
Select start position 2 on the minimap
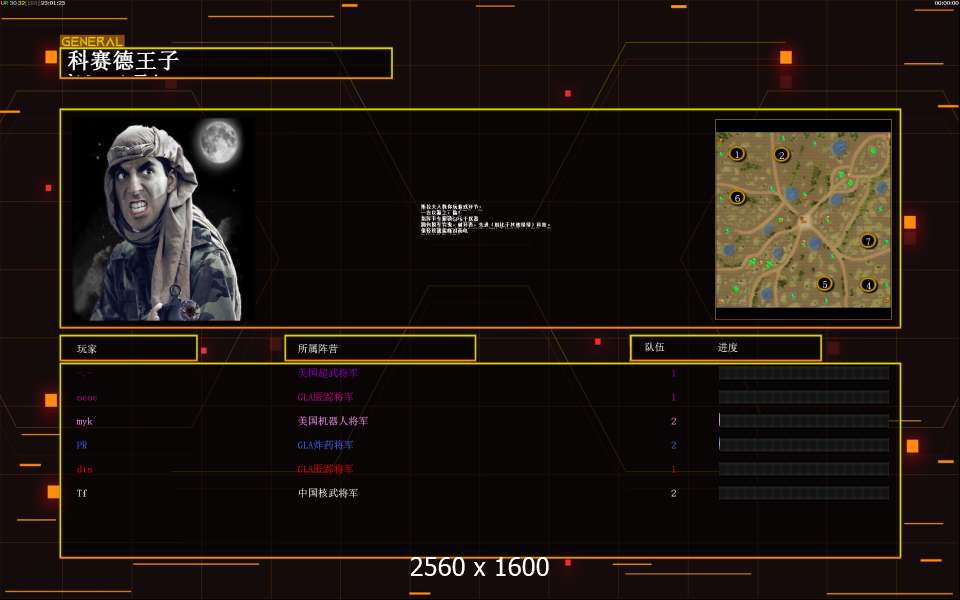(782, 155)
